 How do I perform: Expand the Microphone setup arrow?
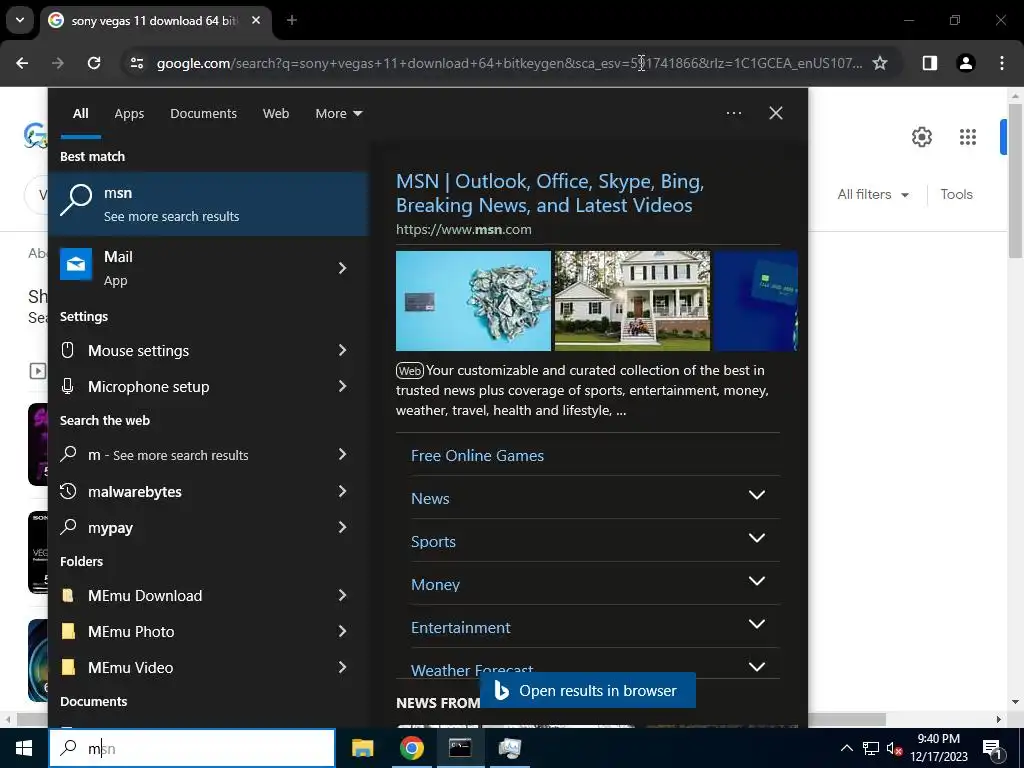[x=342, y=387]
